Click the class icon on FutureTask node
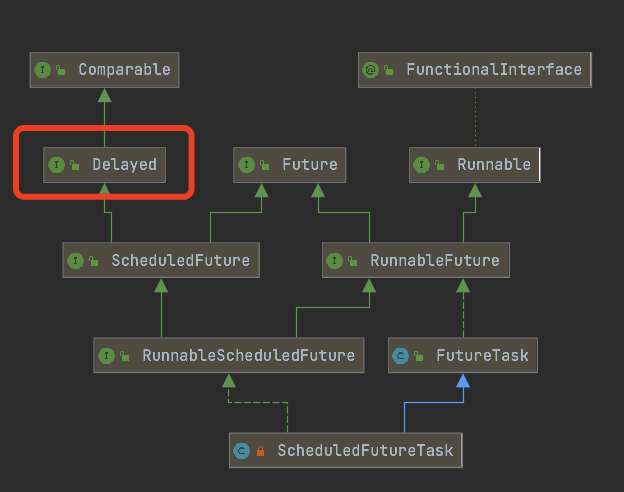The width and height of the screenshot is (624, 492). (400, 355)
